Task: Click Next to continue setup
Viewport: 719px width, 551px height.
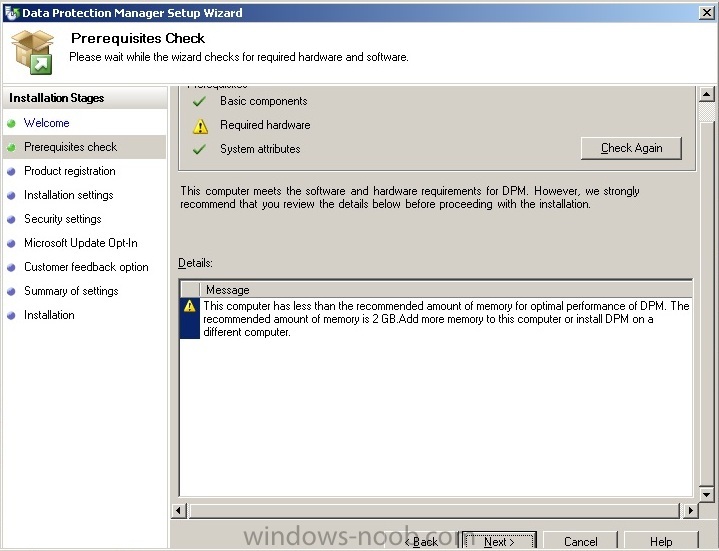Action: tap(499, 541)
